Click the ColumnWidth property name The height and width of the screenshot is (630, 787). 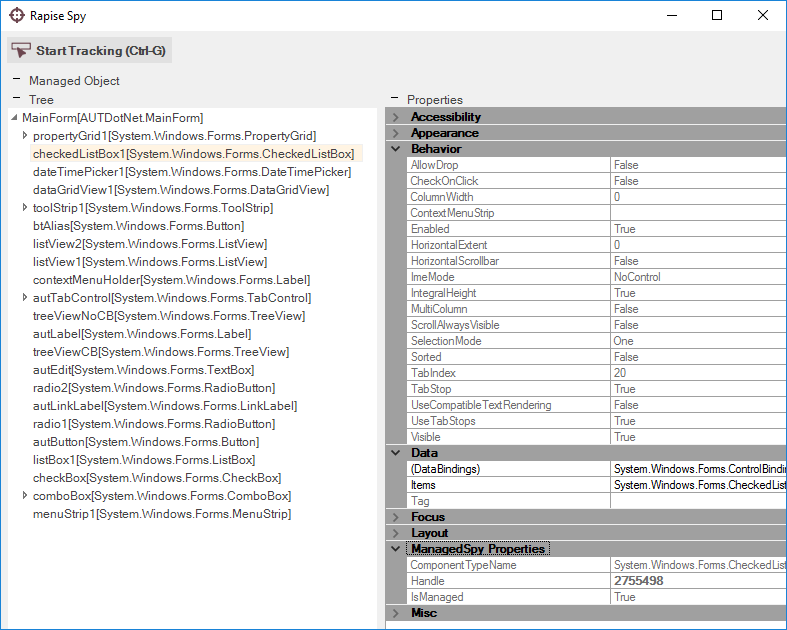(x=442, y=197)
